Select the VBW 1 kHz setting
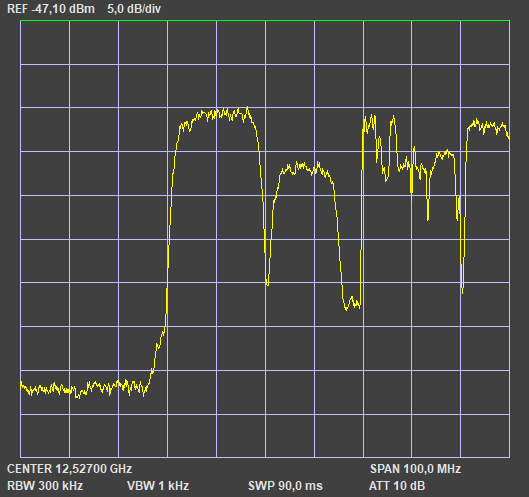The width and height of the screenshot is (529, 497). tap(158, 486)
